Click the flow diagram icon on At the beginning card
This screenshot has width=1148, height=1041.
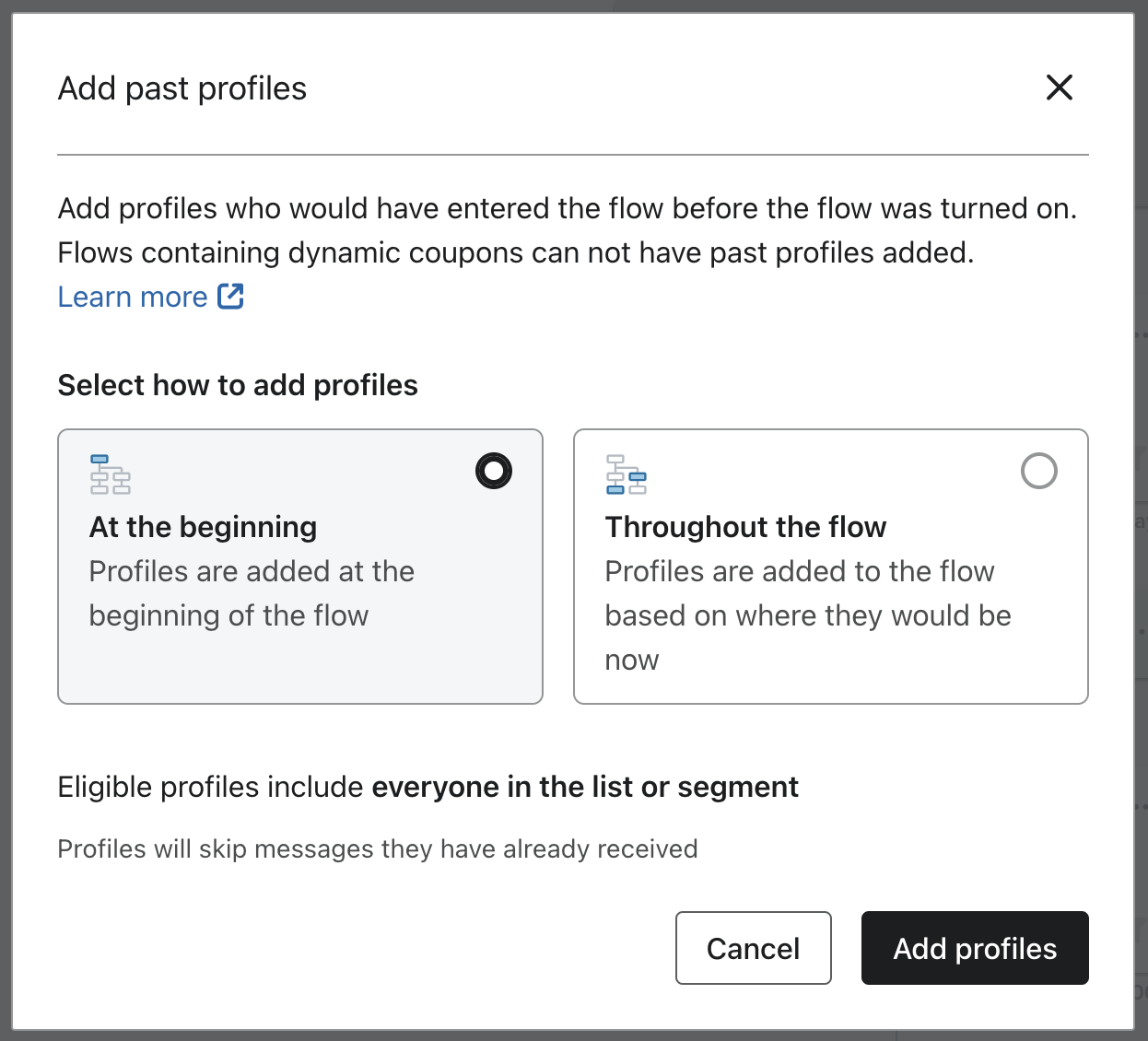(110, 474)
